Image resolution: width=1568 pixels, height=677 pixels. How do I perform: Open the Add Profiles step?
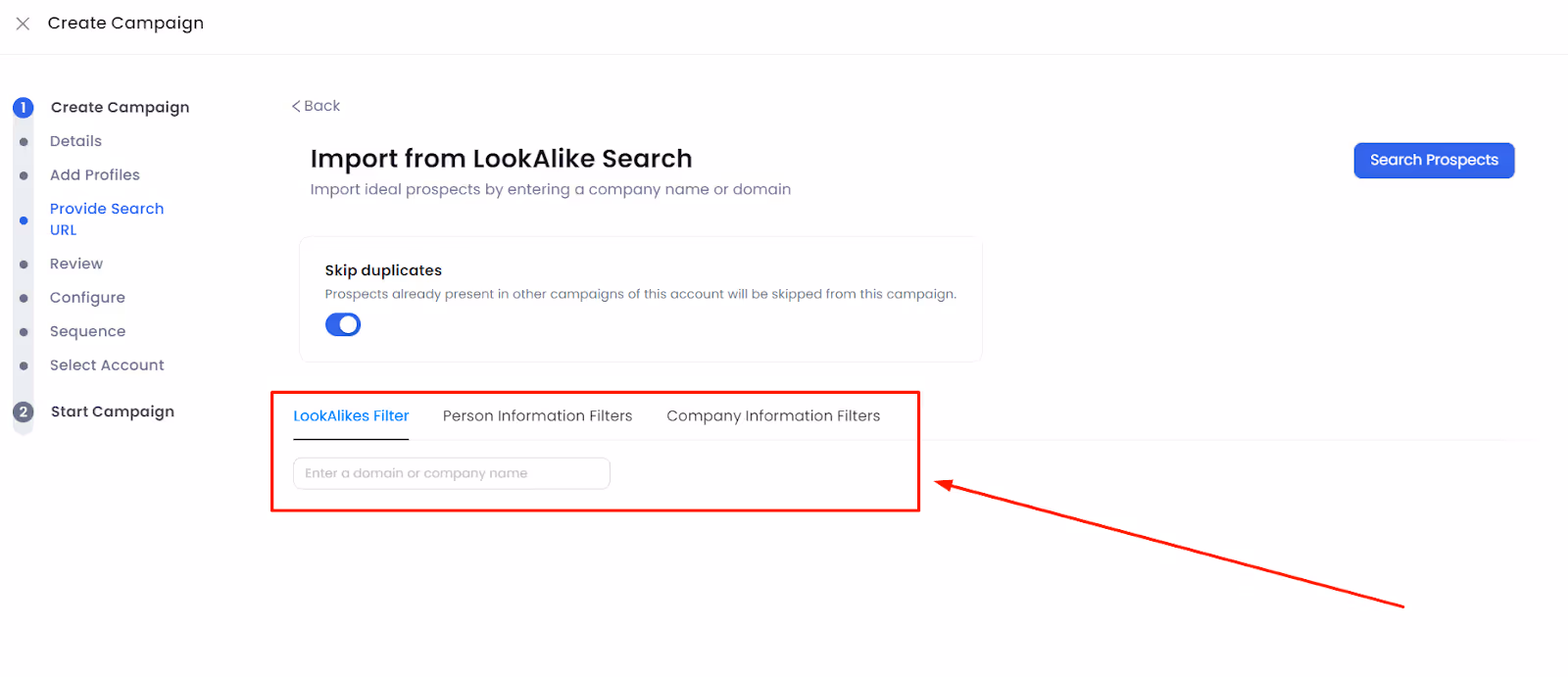94,174
